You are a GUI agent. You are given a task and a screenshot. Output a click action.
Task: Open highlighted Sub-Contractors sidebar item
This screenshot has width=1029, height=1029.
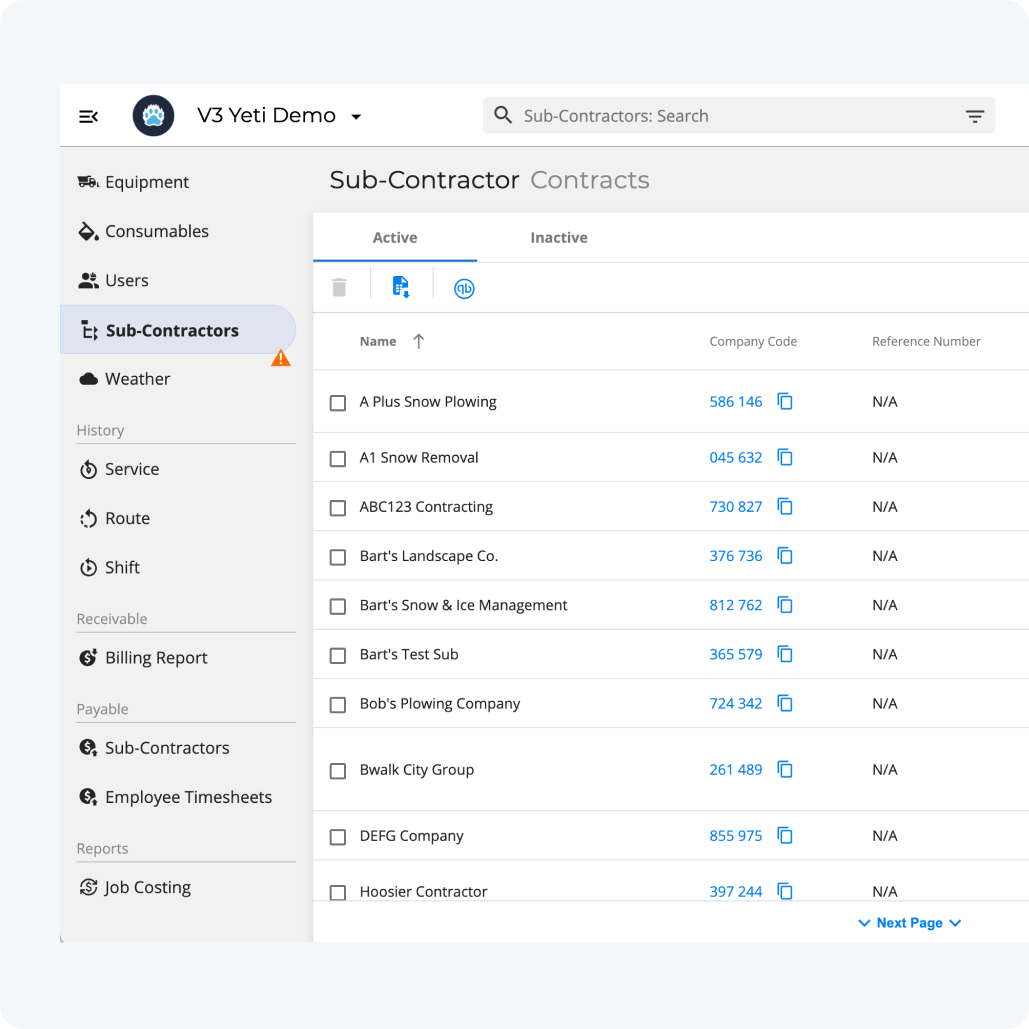(x=178, y=329)
